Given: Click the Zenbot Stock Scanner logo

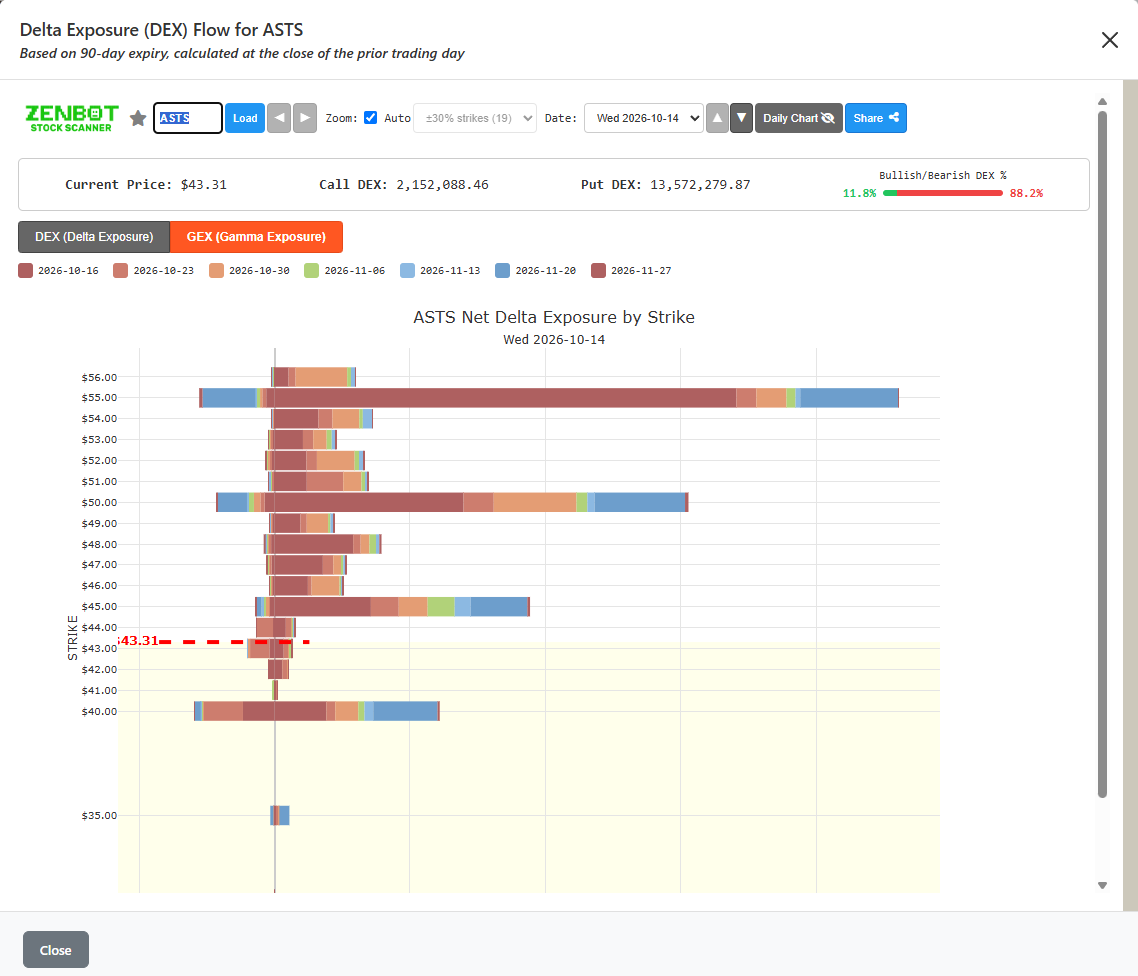Looking at the screenshot, I should tap(71, 118).
